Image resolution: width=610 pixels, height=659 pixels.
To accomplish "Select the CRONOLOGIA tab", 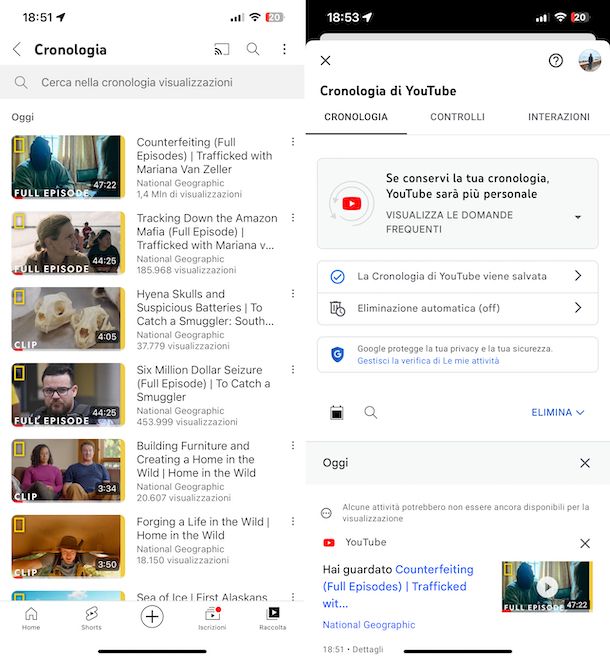I will 356,117.
